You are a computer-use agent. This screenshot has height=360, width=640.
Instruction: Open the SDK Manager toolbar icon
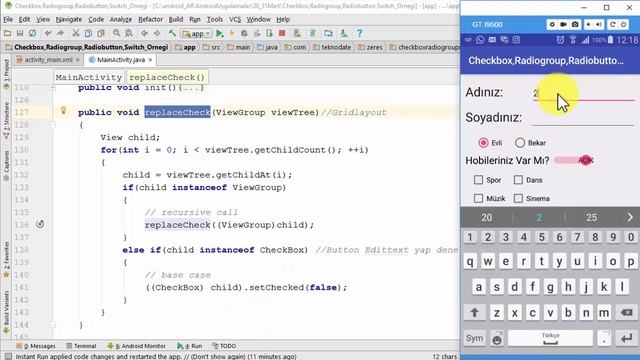coord(344,33)
